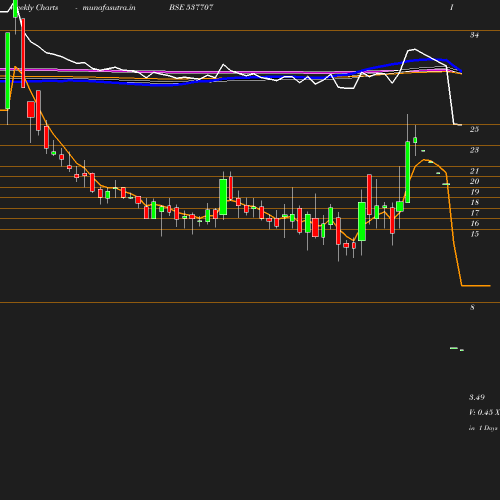500x500 pixels.
Task: Select the 25 price axis label
Action: coord(474,129)
